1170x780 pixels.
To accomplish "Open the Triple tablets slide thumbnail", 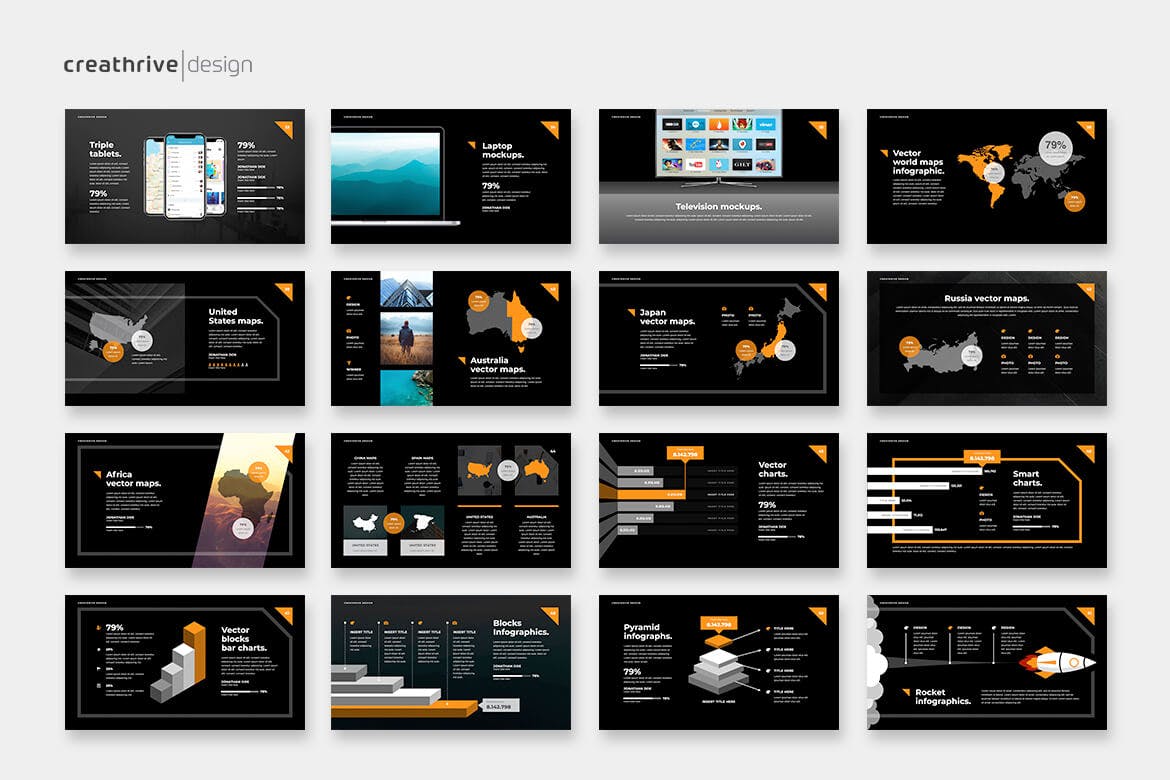I will point(184,176).
